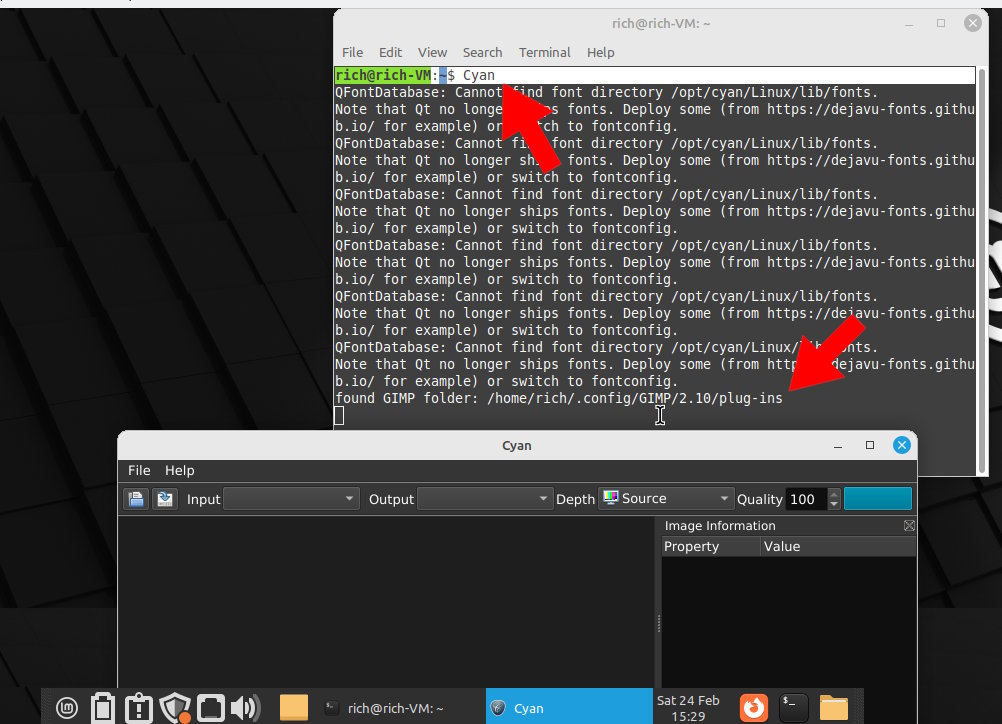The height and width of the screenshot is (724, 1002).
Task: Launch Firefox from the taskbar
Action: click(x=753, y=707)
